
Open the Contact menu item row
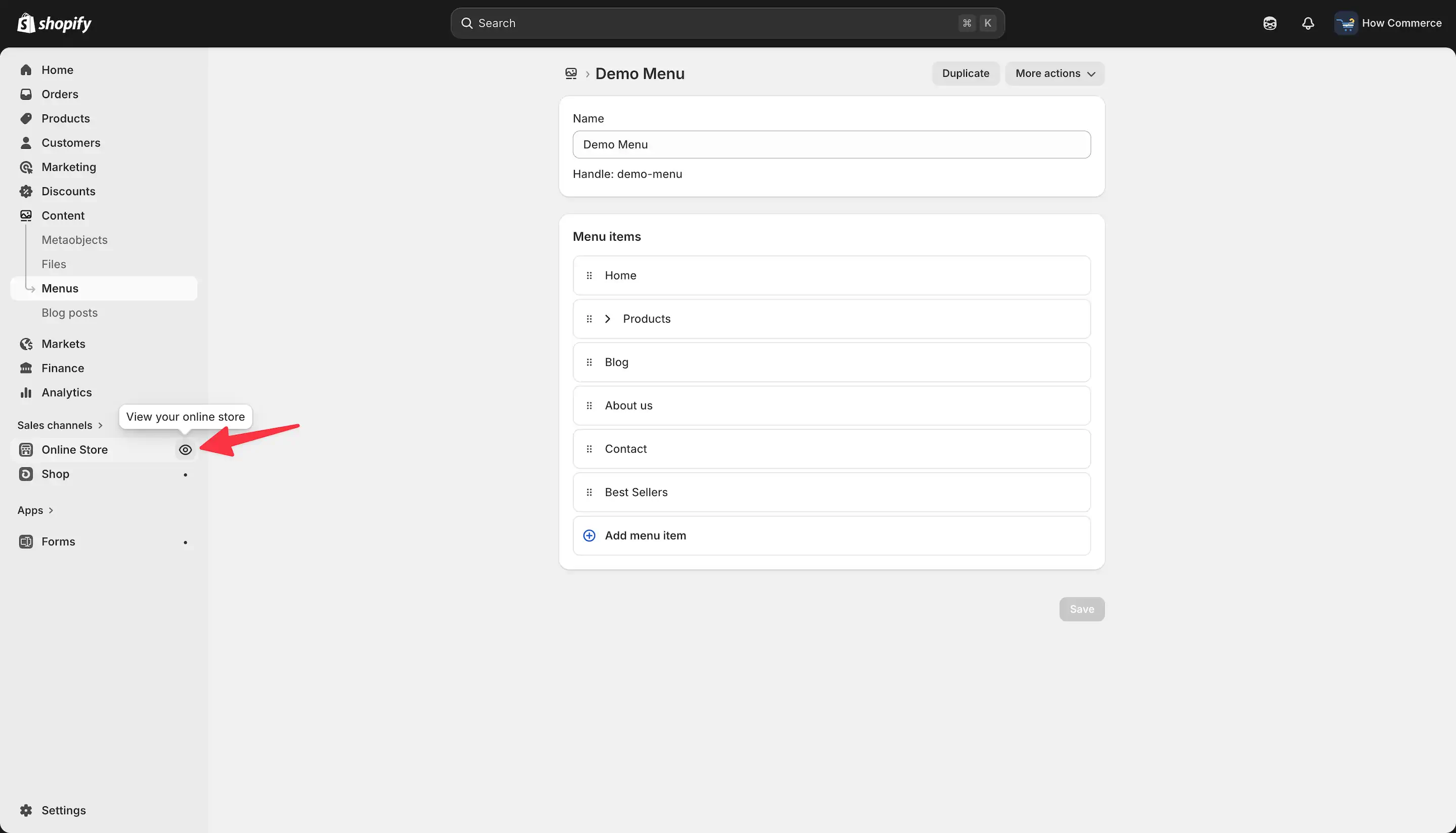click(x=831, y=449)
